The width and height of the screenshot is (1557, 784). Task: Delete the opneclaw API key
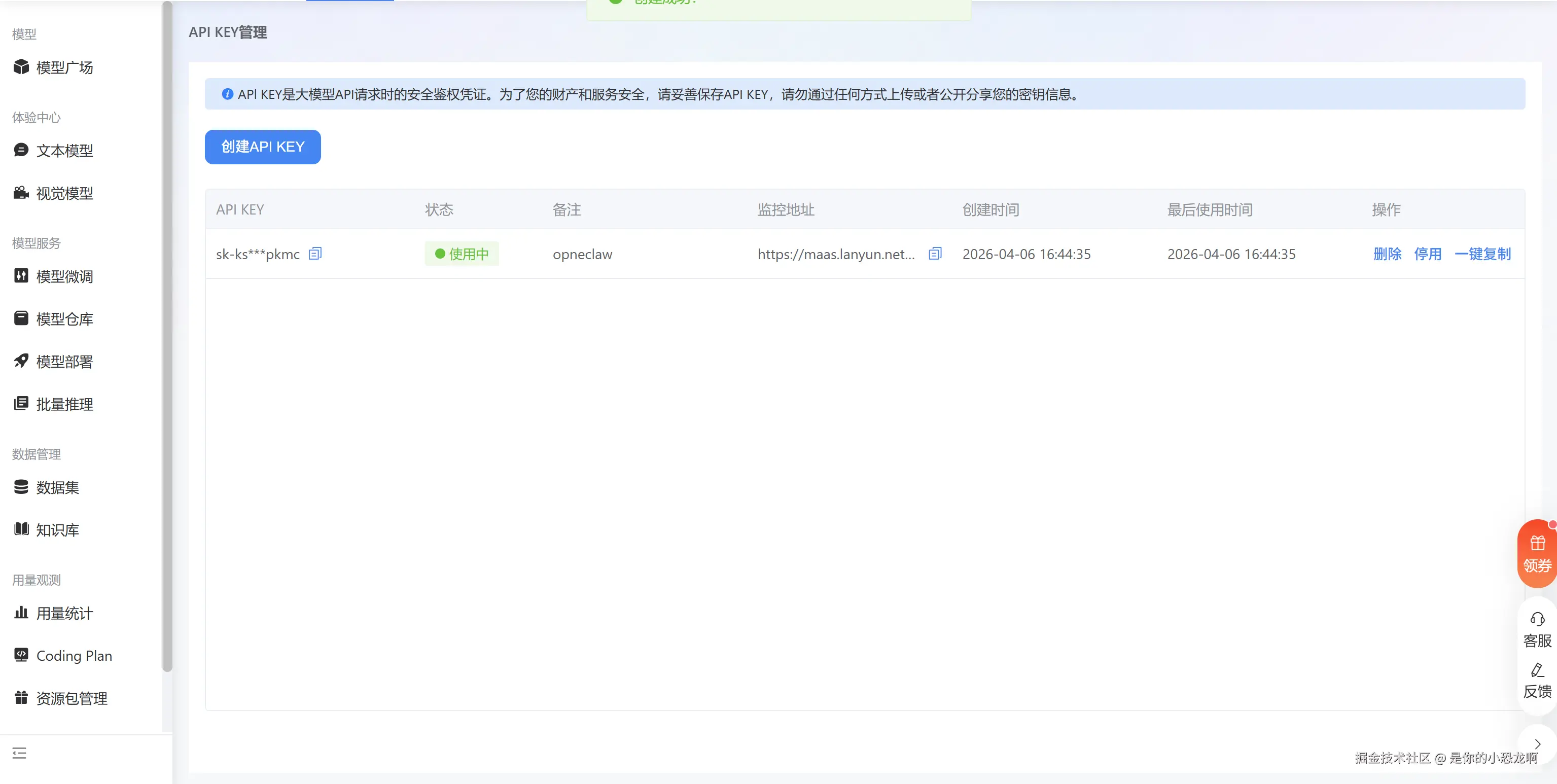[1387, 254]
